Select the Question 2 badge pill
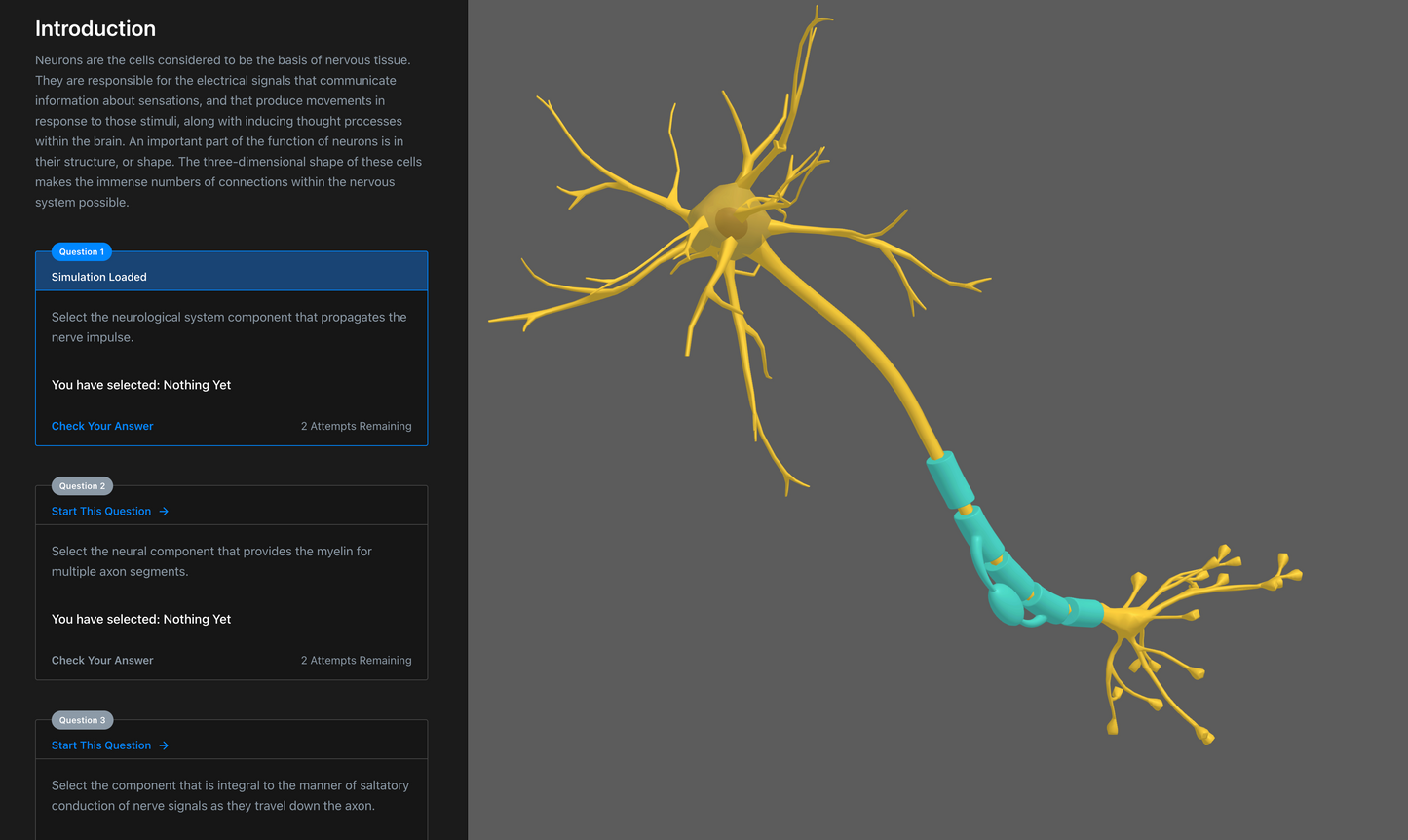 82,486
